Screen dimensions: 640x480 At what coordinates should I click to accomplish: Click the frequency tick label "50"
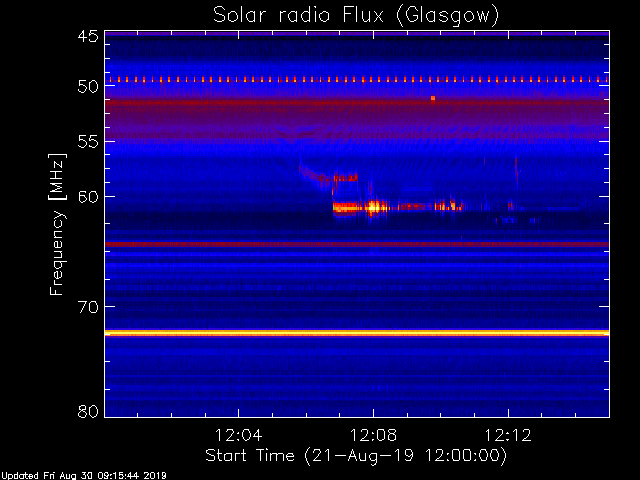tap(88, 86)
